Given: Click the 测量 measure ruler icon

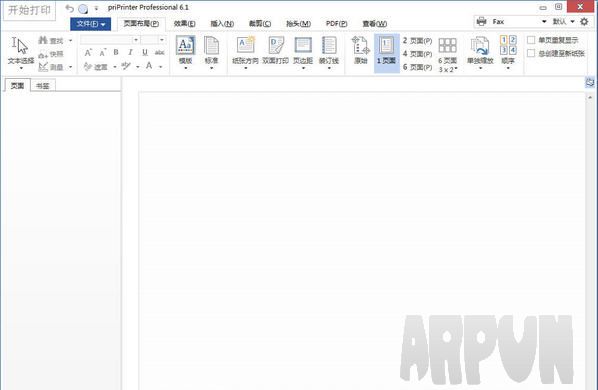Looking at the screenshot, I should click(x=43, y=67).
